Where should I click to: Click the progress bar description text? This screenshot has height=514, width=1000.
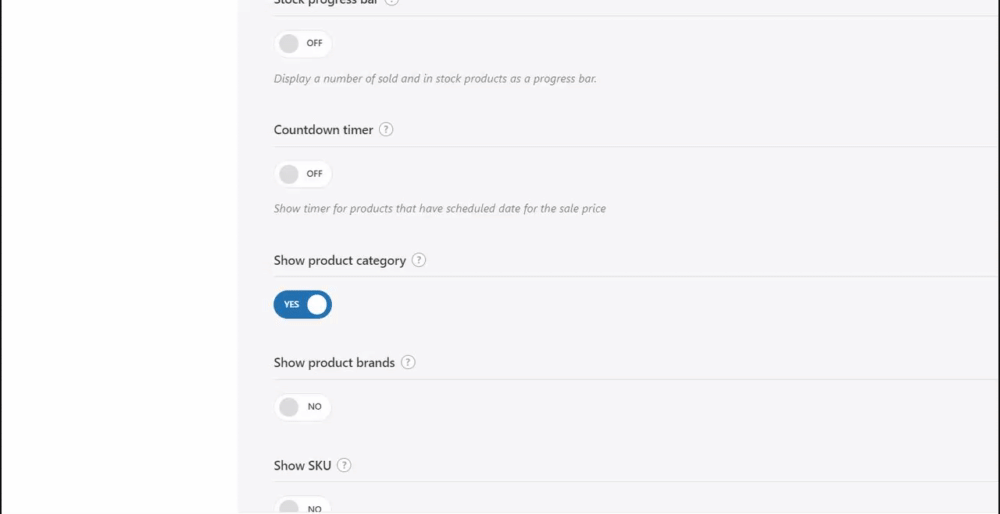coord(435,78)
